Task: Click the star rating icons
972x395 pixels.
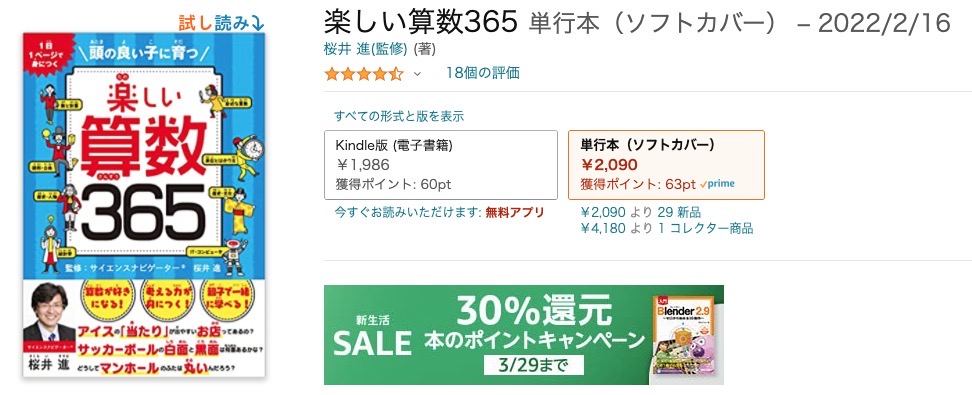Action: 364,74
